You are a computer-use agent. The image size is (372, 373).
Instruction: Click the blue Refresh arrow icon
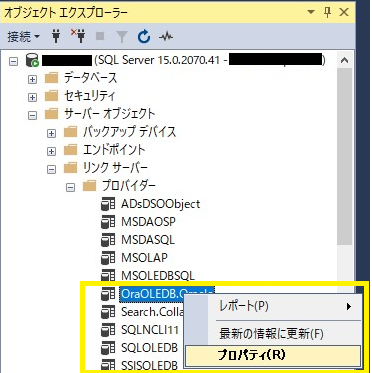tap(144, 37)
